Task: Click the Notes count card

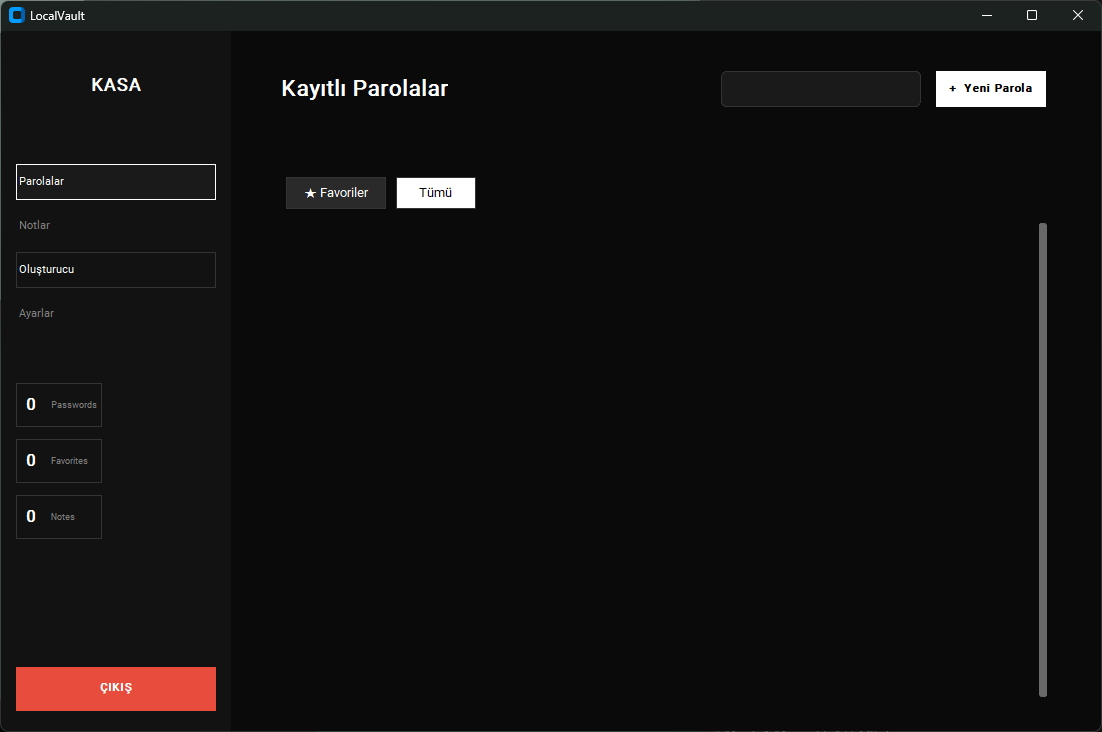Action: coord(59,517)
